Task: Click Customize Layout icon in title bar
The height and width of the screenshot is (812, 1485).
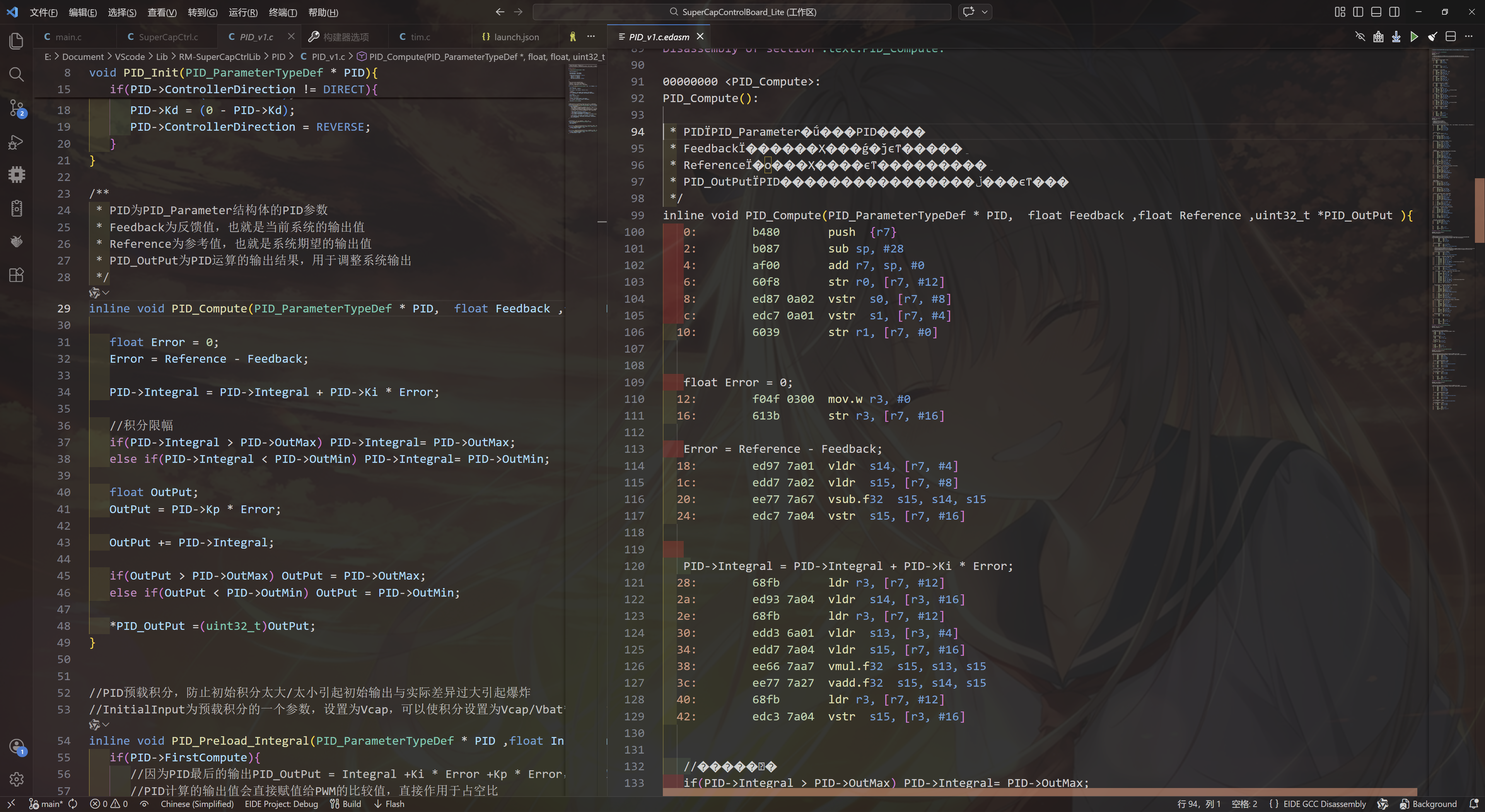Action: (x=1340, y=12)
